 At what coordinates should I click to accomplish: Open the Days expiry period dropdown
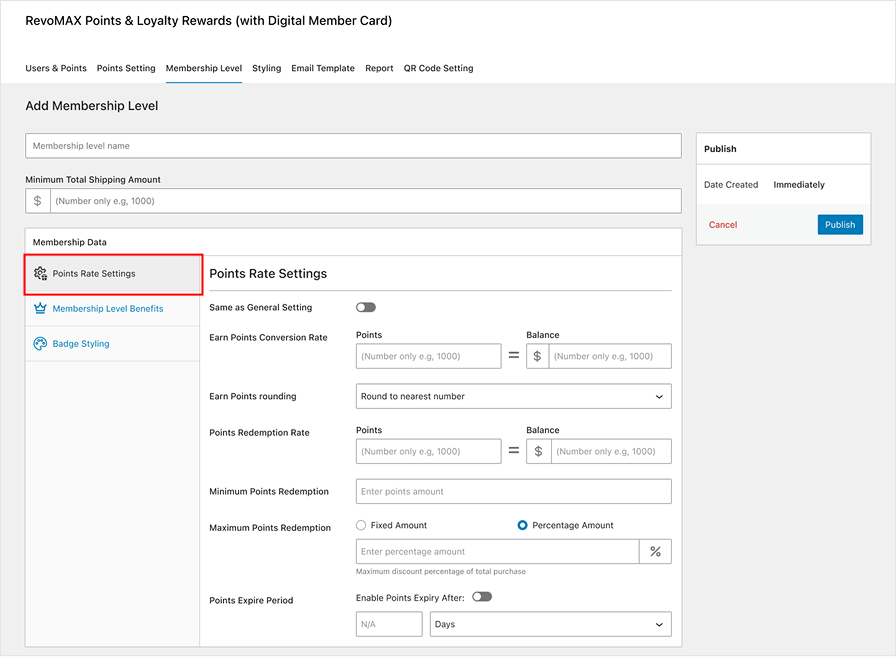(550, 625)
